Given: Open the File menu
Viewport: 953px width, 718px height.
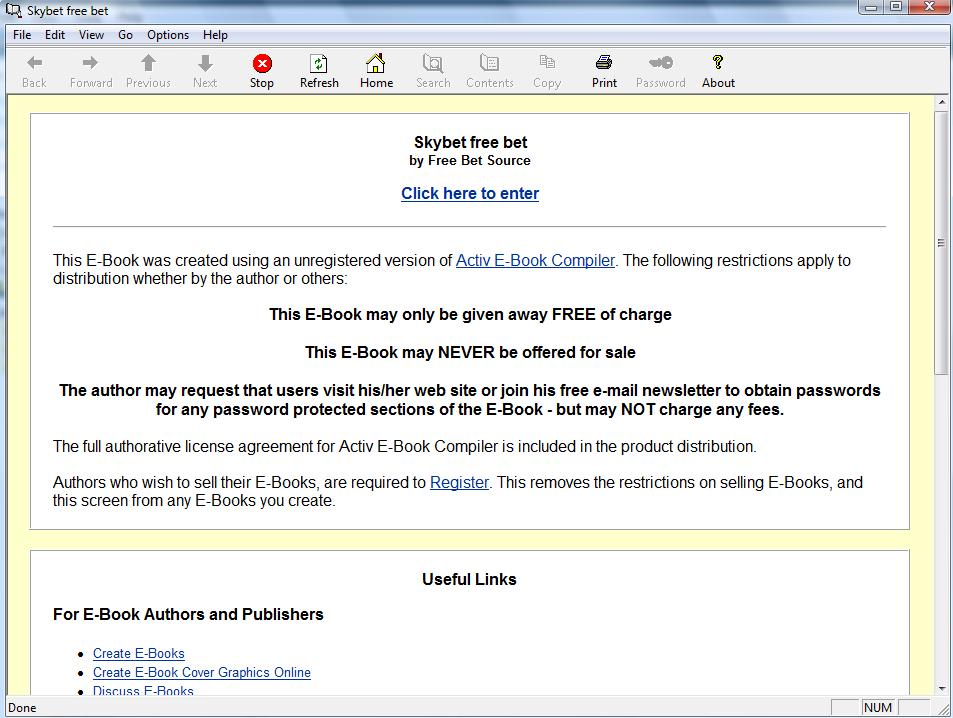Looking at the screenshot, I should [22, 35].
